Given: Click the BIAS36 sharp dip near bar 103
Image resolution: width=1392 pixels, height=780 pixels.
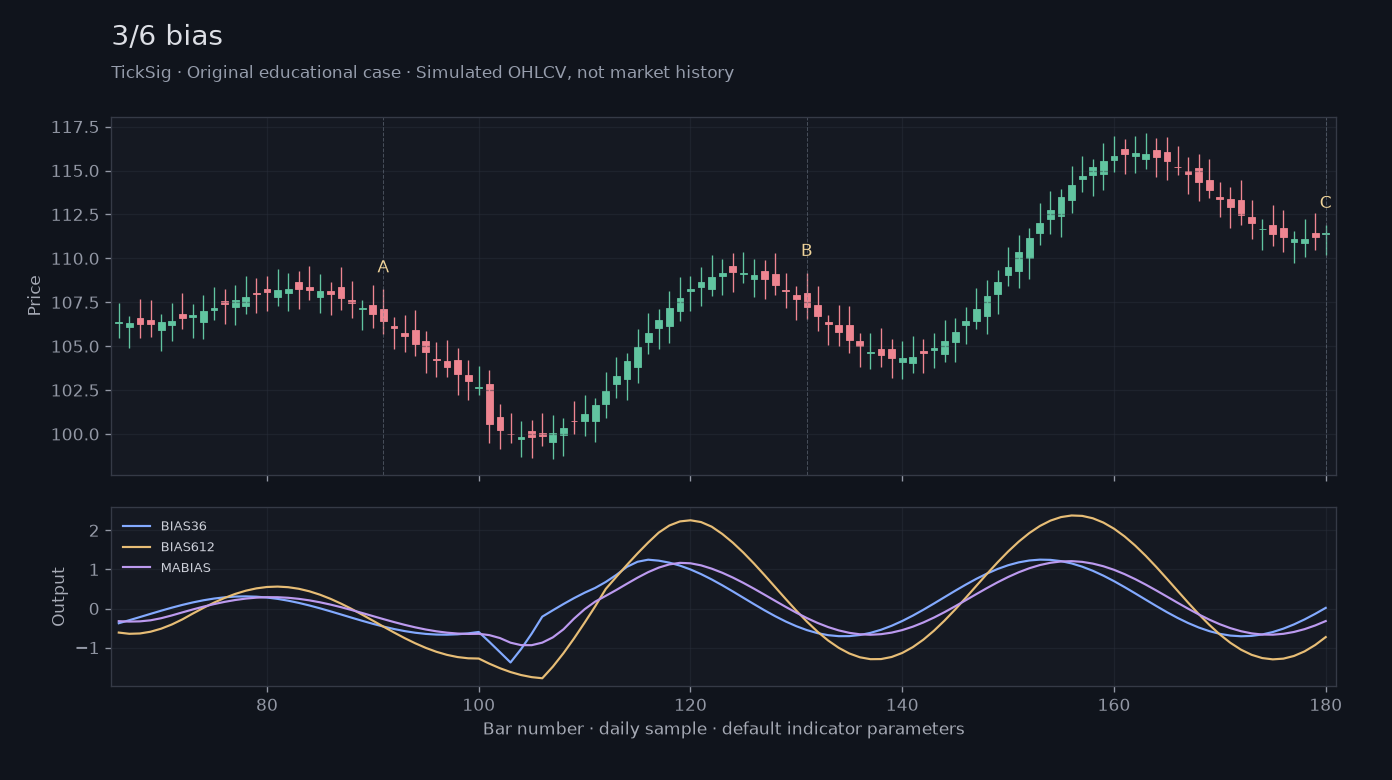Looking at the screenshot, I should click(510, 662).
